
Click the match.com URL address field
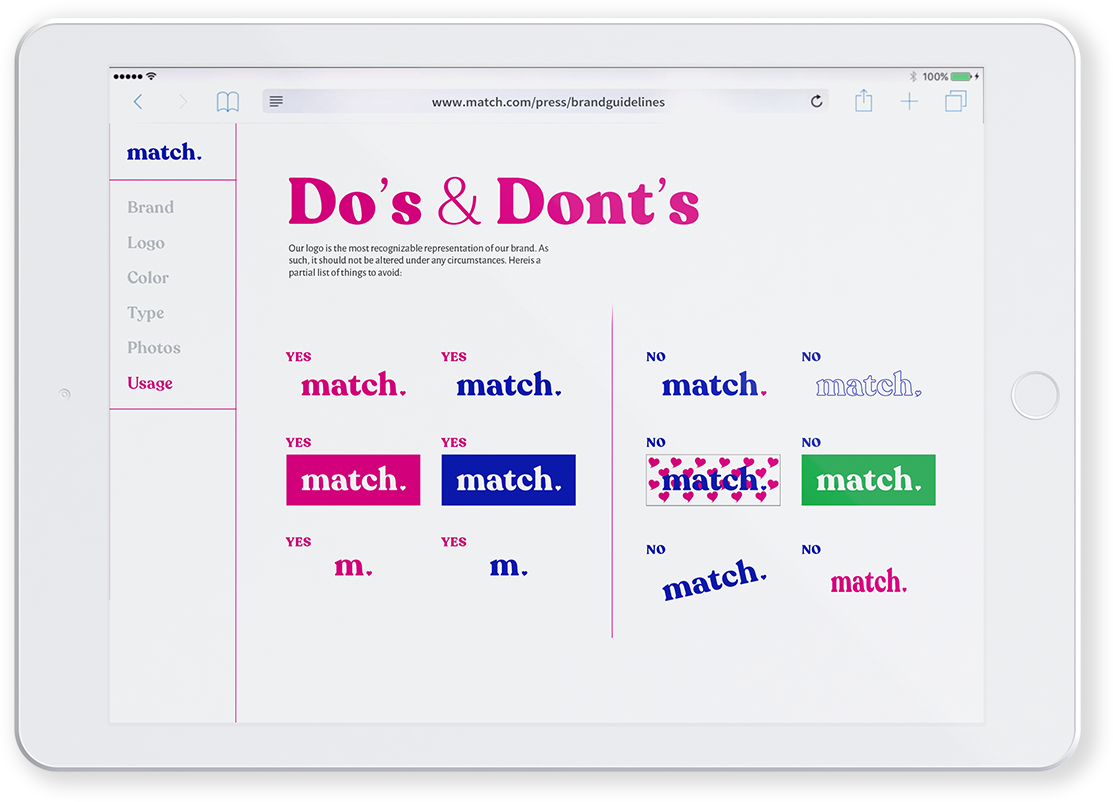545,101
